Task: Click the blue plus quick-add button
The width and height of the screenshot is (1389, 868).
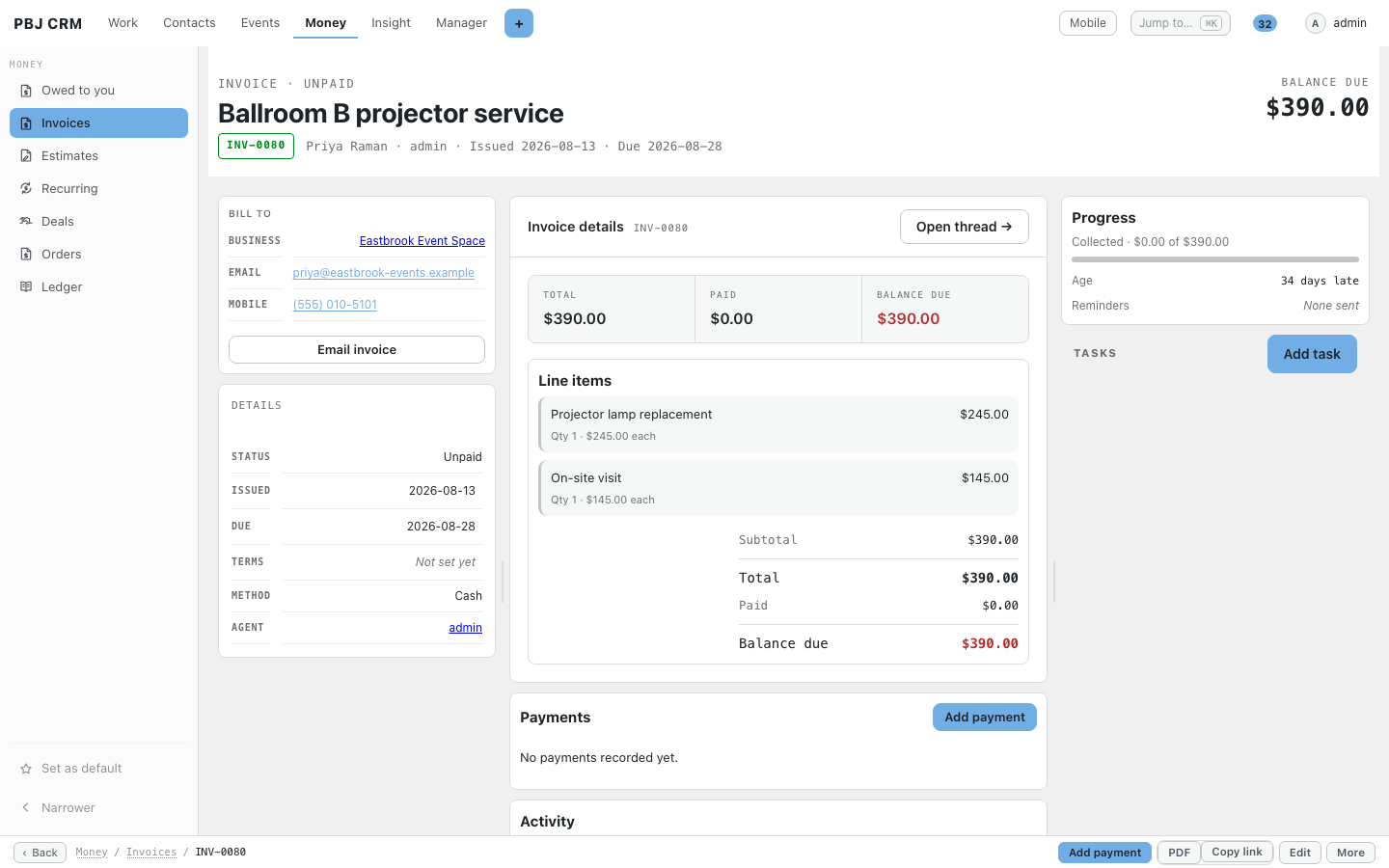Action: pyautogui.click(x=519, y=23)
